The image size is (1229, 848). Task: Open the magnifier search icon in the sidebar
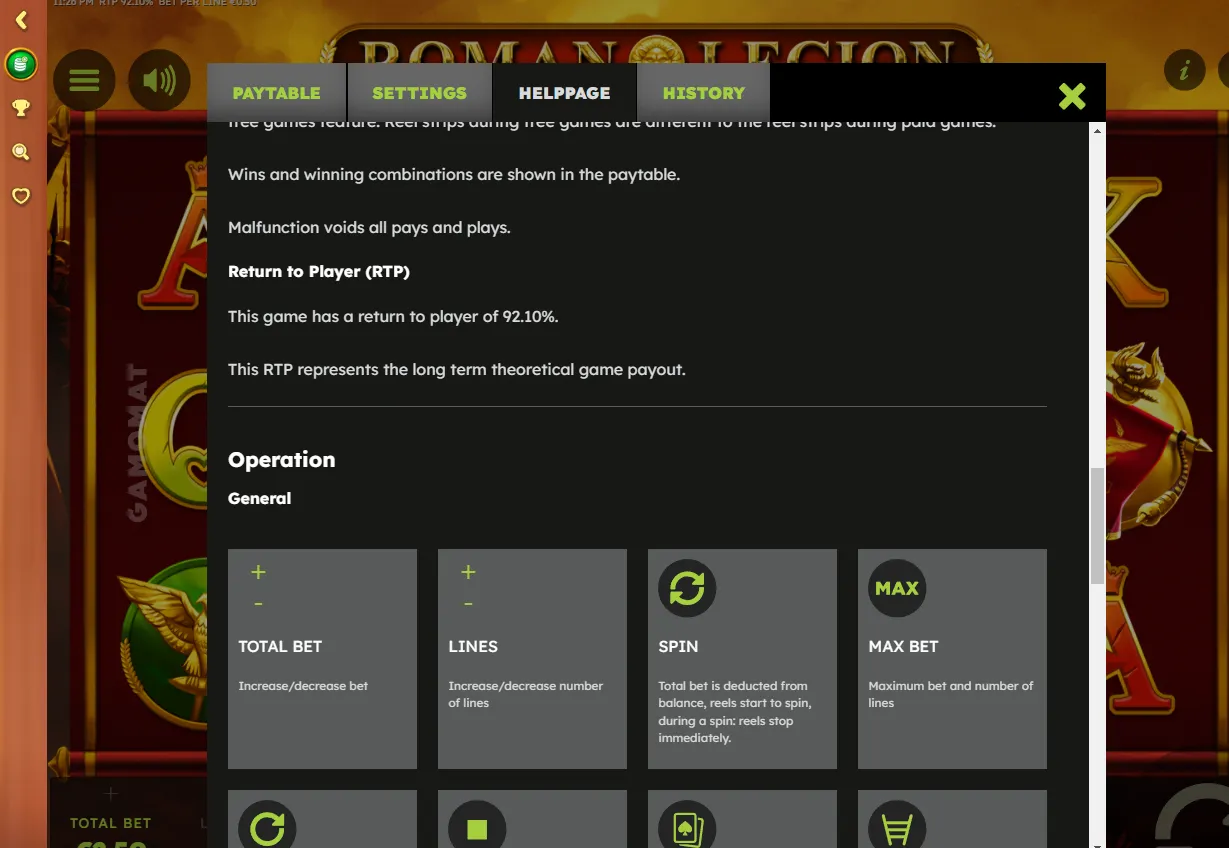(x=21, y=152)
